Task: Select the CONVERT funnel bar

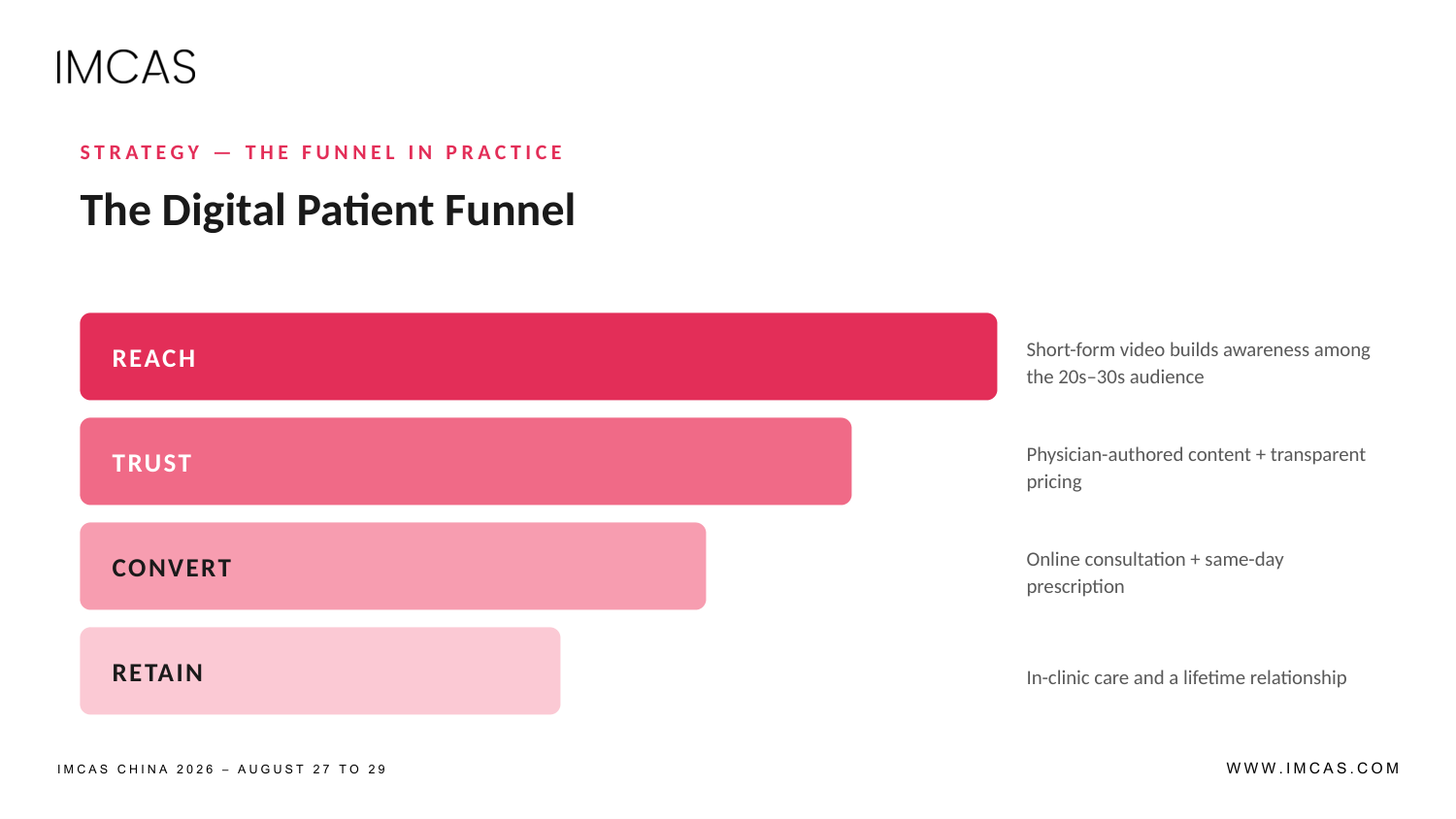Action: point(393,566)
